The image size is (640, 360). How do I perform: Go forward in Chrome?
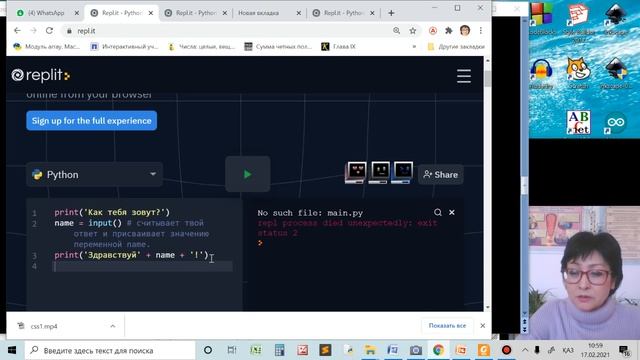33,31
